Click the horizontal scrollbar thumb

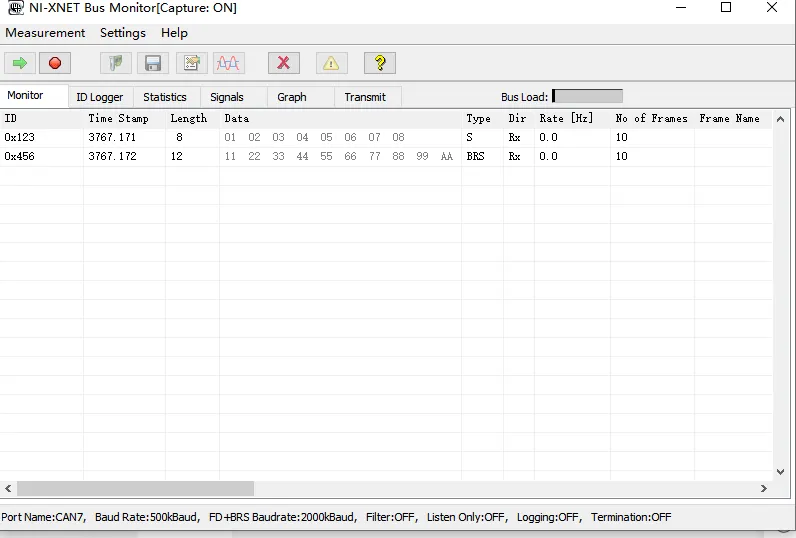tap(136, 488)
